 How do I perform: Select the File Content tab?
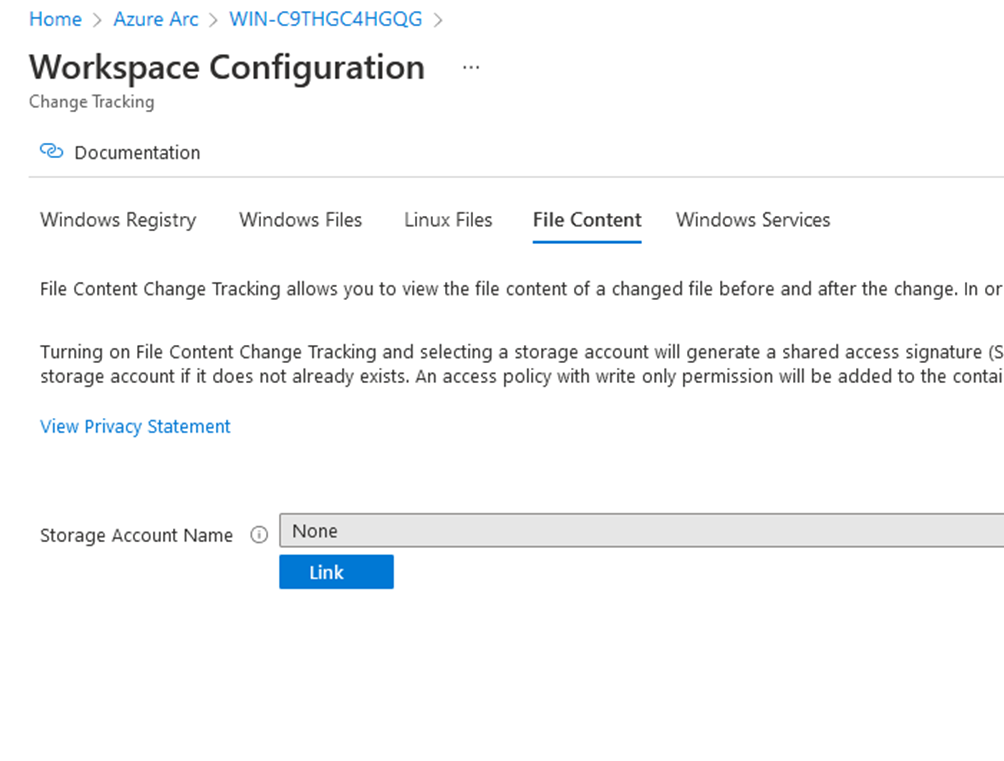click(x=587, y=220)
